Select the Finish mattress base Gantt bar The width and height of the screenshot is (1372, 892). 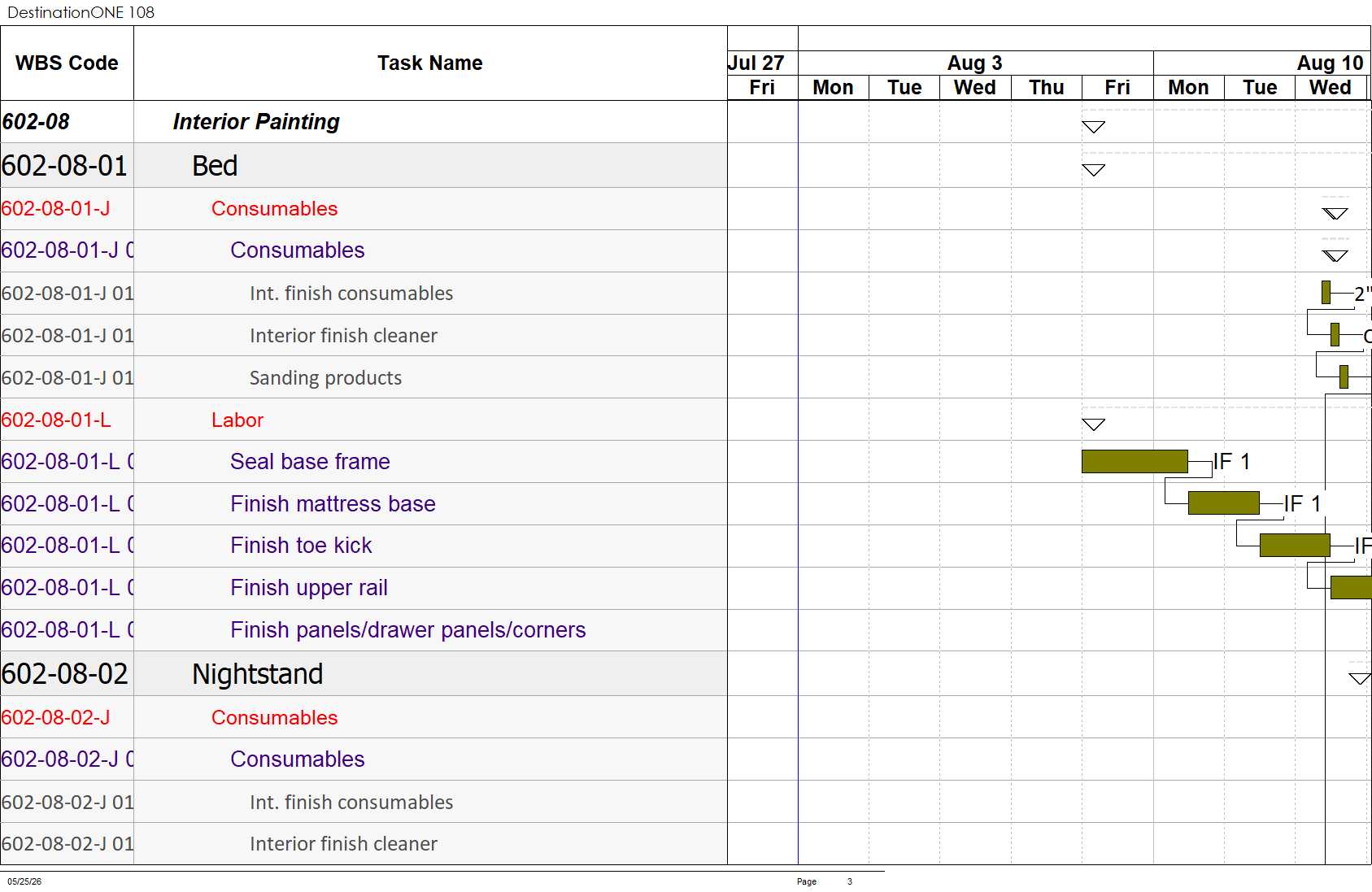click(1223, 503)
